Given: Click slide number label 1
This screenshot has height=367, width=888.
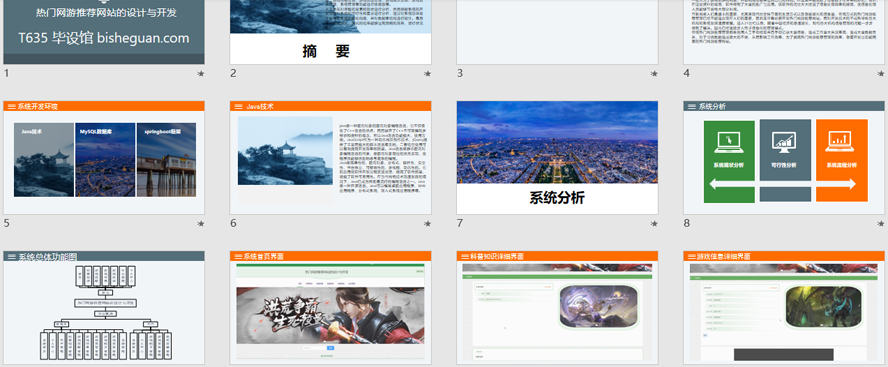Looking at the screenshot, I should 6,73.
